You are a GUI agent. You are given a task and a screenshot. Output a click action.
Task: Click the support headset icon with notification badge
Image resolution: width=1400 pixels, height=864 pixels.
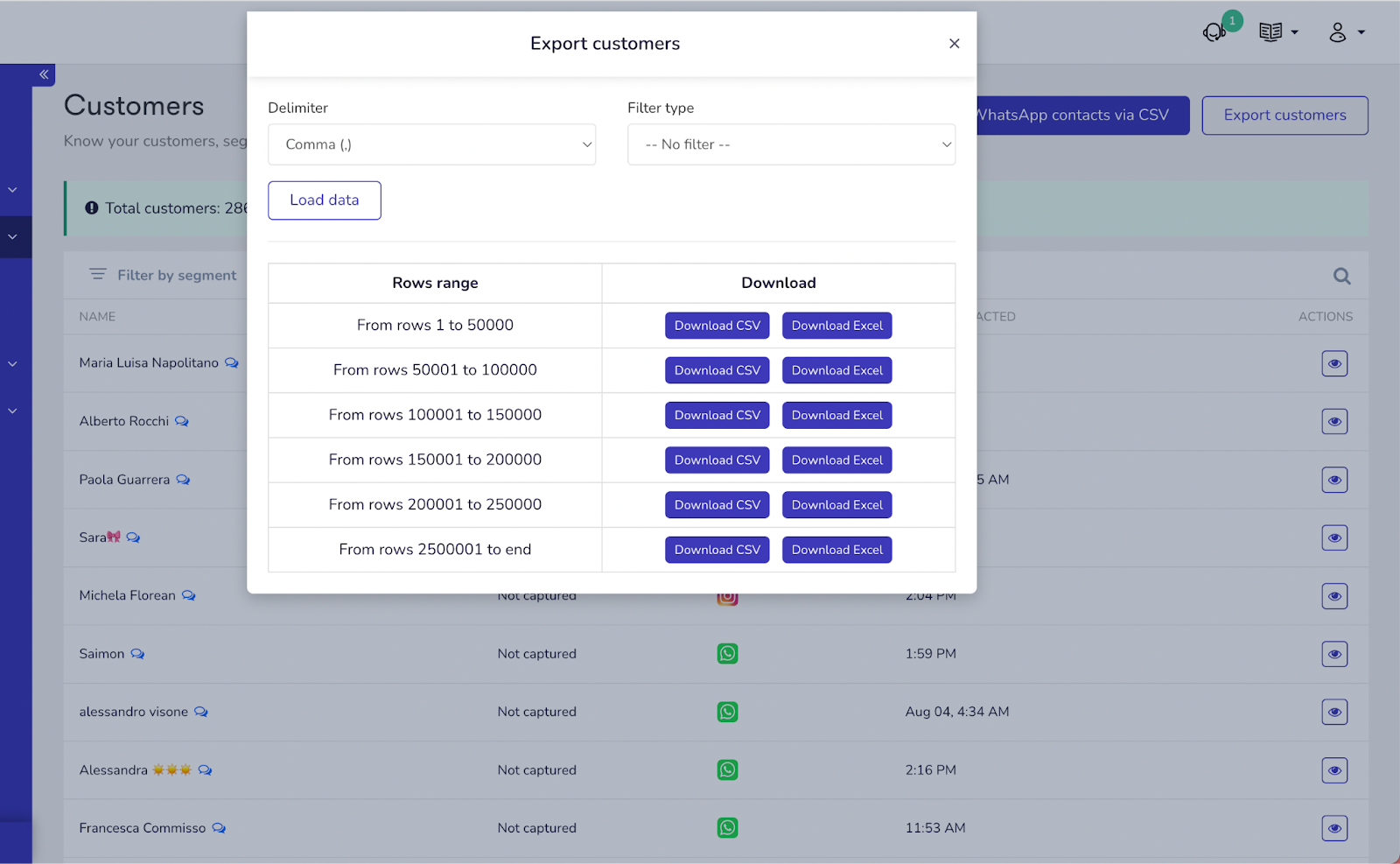click(1214, 32)
